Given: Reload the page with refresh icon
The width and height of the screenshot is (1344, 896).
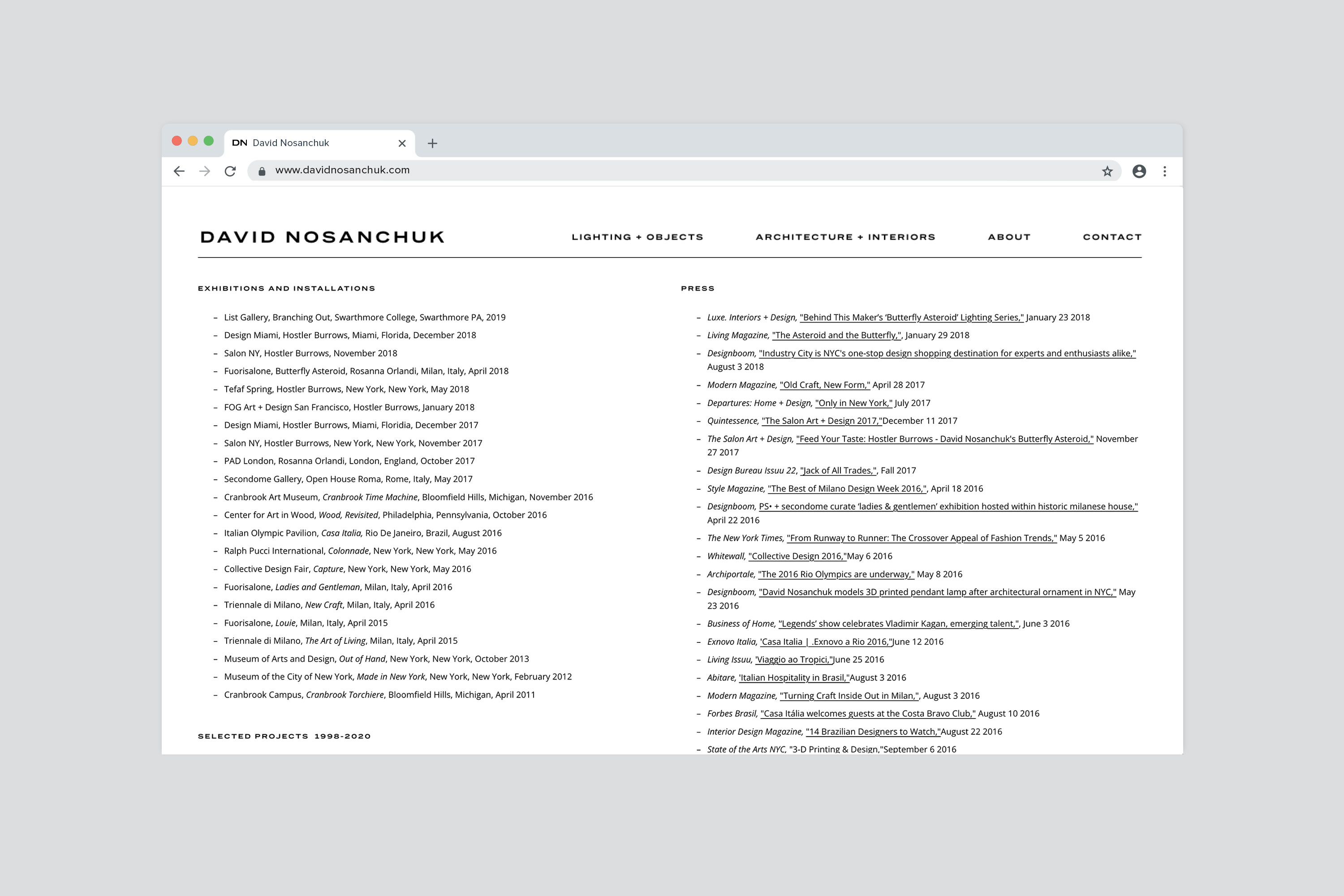Looking at the screenshot, I should click(230, 171).
